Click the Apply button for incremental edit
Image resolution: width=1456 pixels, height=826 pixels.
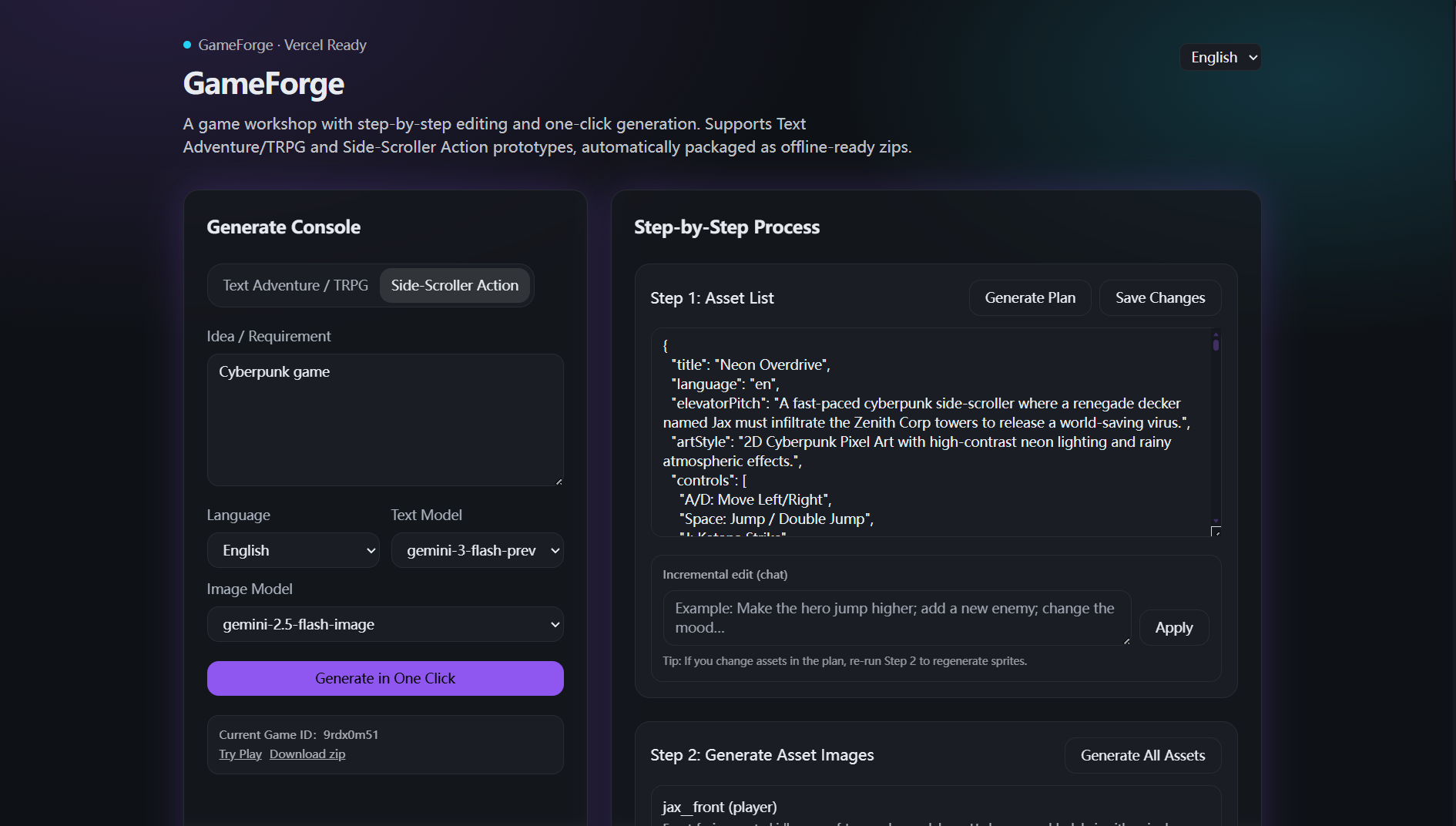(1174, 627)
